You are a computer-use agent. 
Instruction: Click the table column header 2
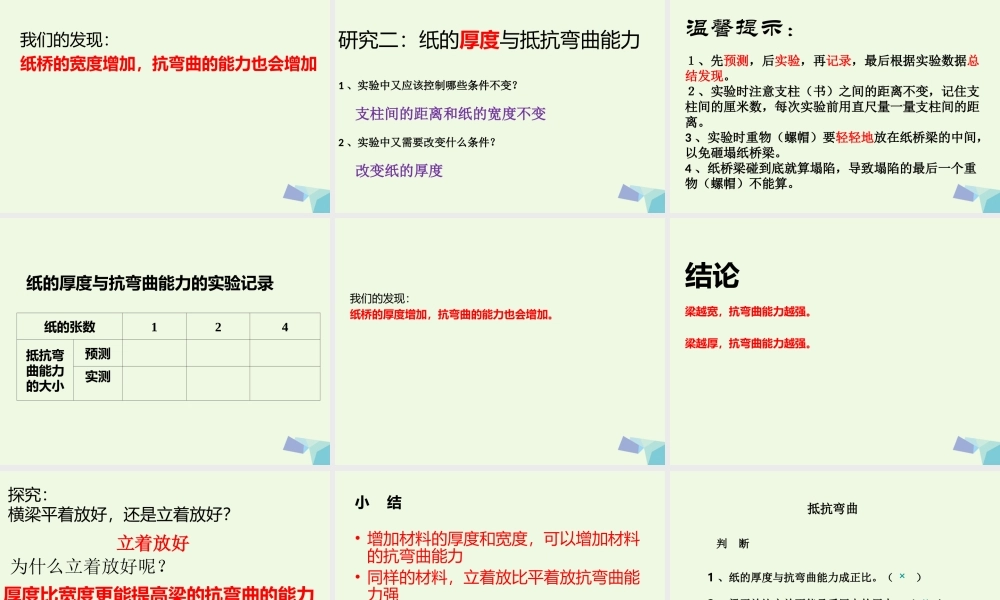coord(218,327)
